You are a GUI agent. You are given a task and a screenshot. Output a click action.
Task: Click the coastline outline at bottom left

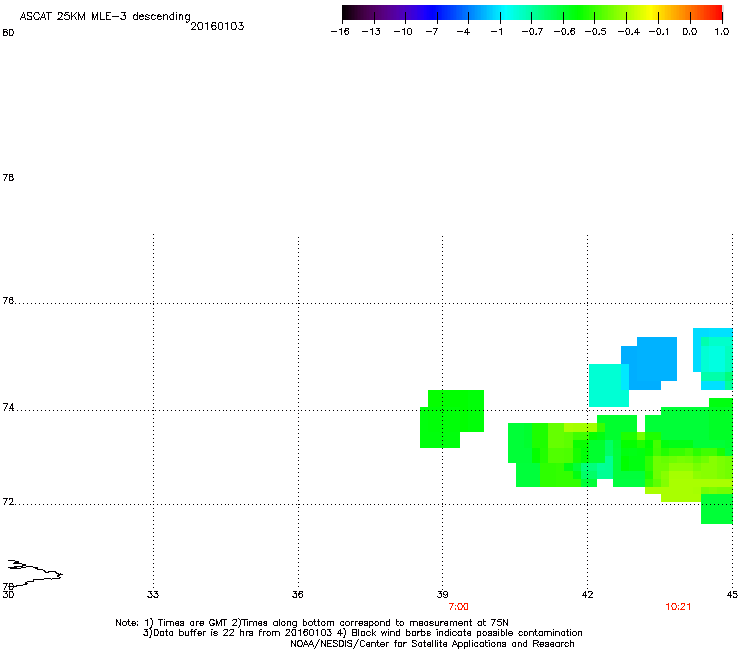pos(35,573)
